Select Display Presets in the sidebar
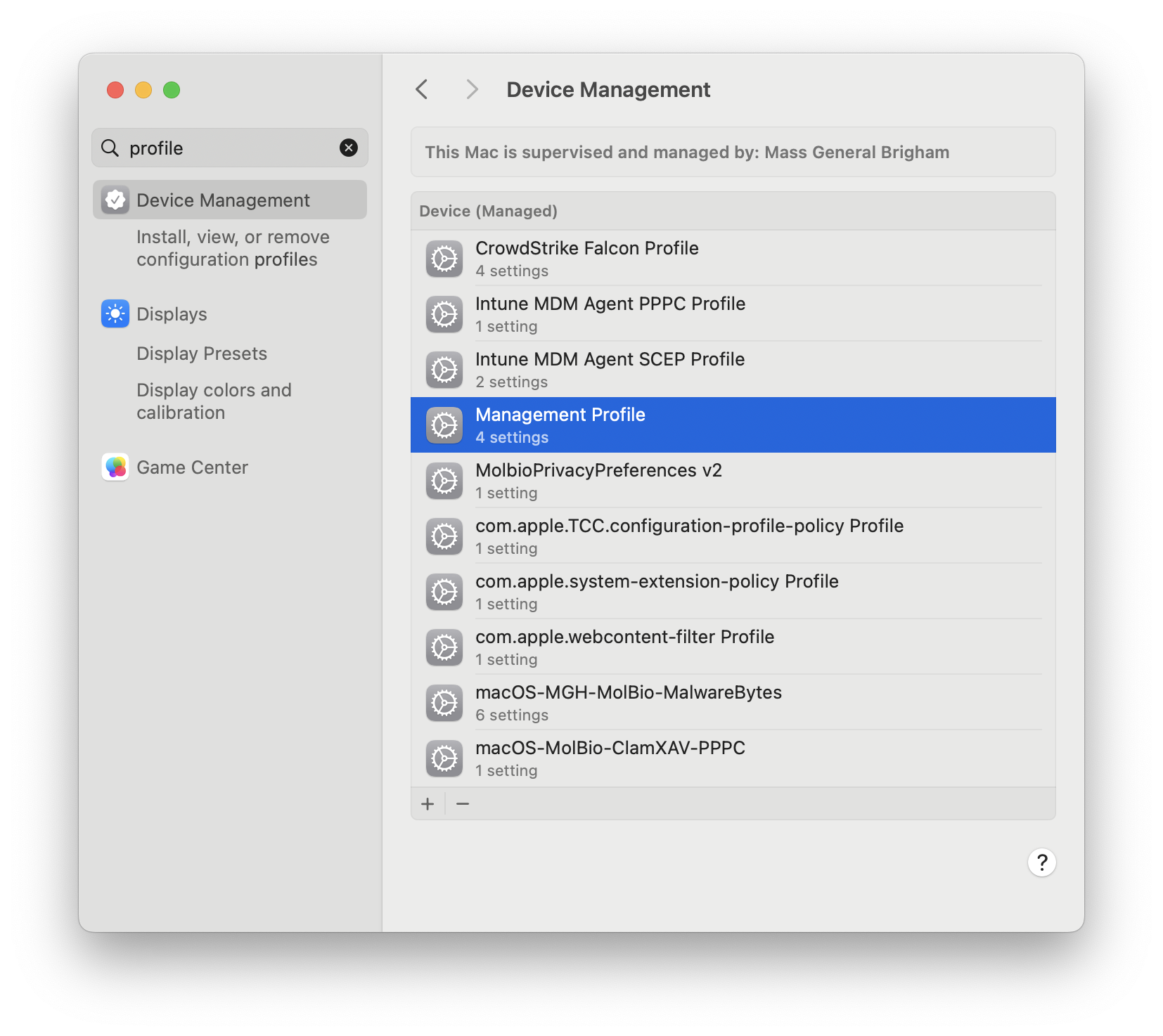1163x1036 pixels. coord(202,353)
